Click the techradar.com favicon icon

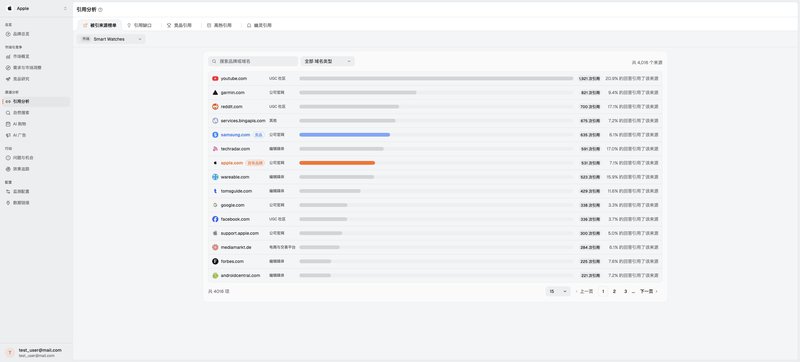pyautogui.click(x=215, y=149)
